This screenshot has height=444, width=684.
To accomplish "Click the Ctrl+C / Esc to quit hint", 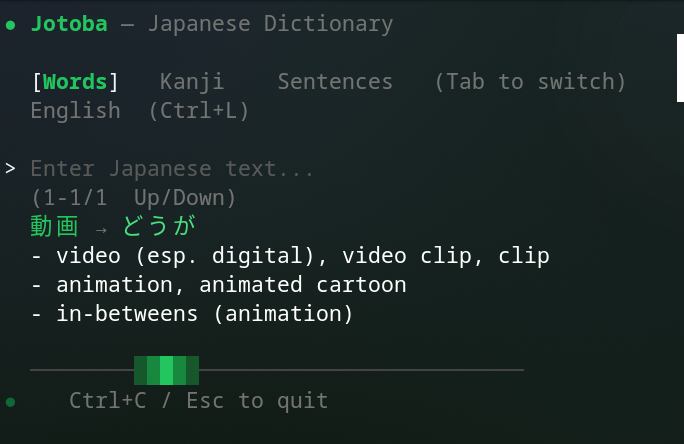I will [198, 401].
